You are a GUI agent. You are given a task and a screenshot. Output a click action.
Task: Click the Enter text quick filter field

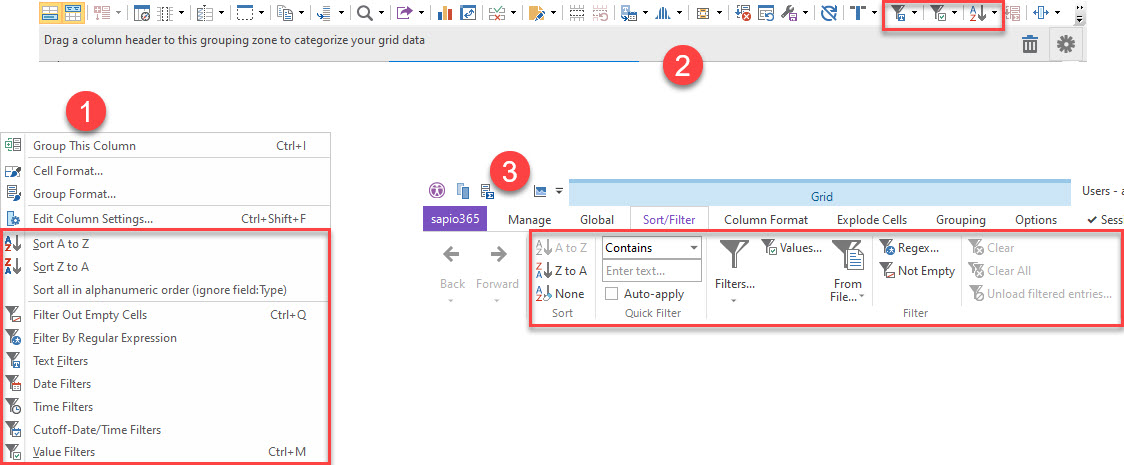651,271
